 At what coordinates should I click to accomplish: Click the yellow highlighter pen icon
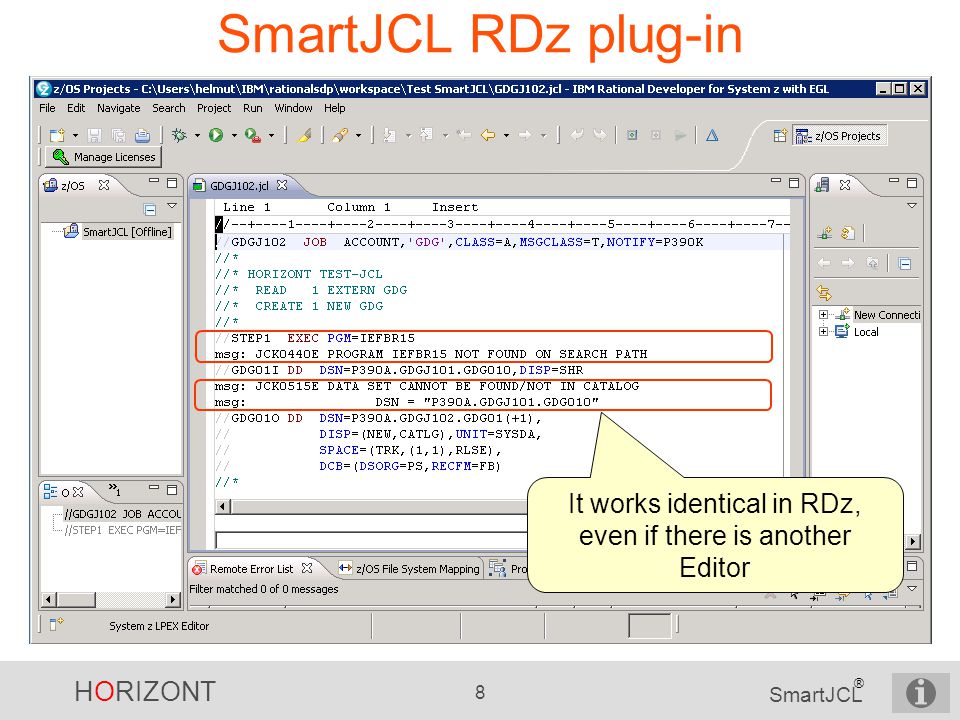(x=304, y=135)
